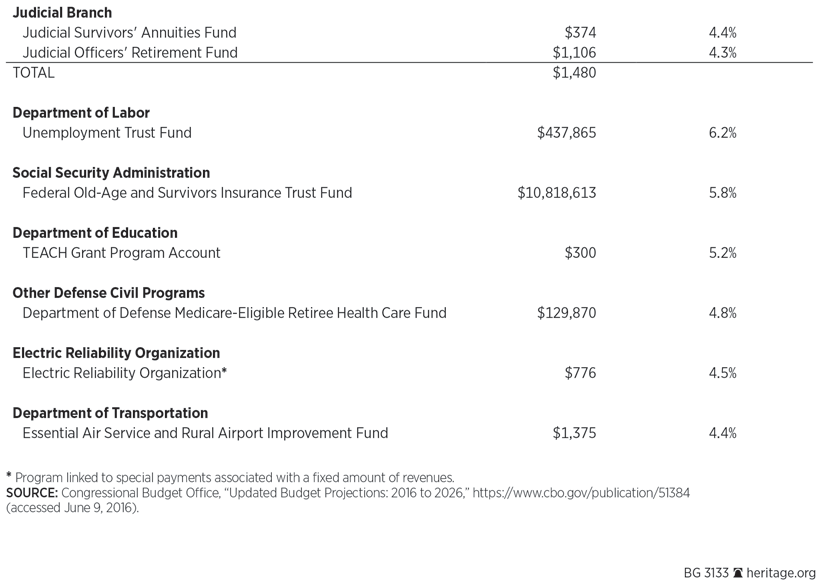This screenshot has height=583, width=825.
Task: Click the Judicial Branch section heading
Action: click(x=62, y=13)
